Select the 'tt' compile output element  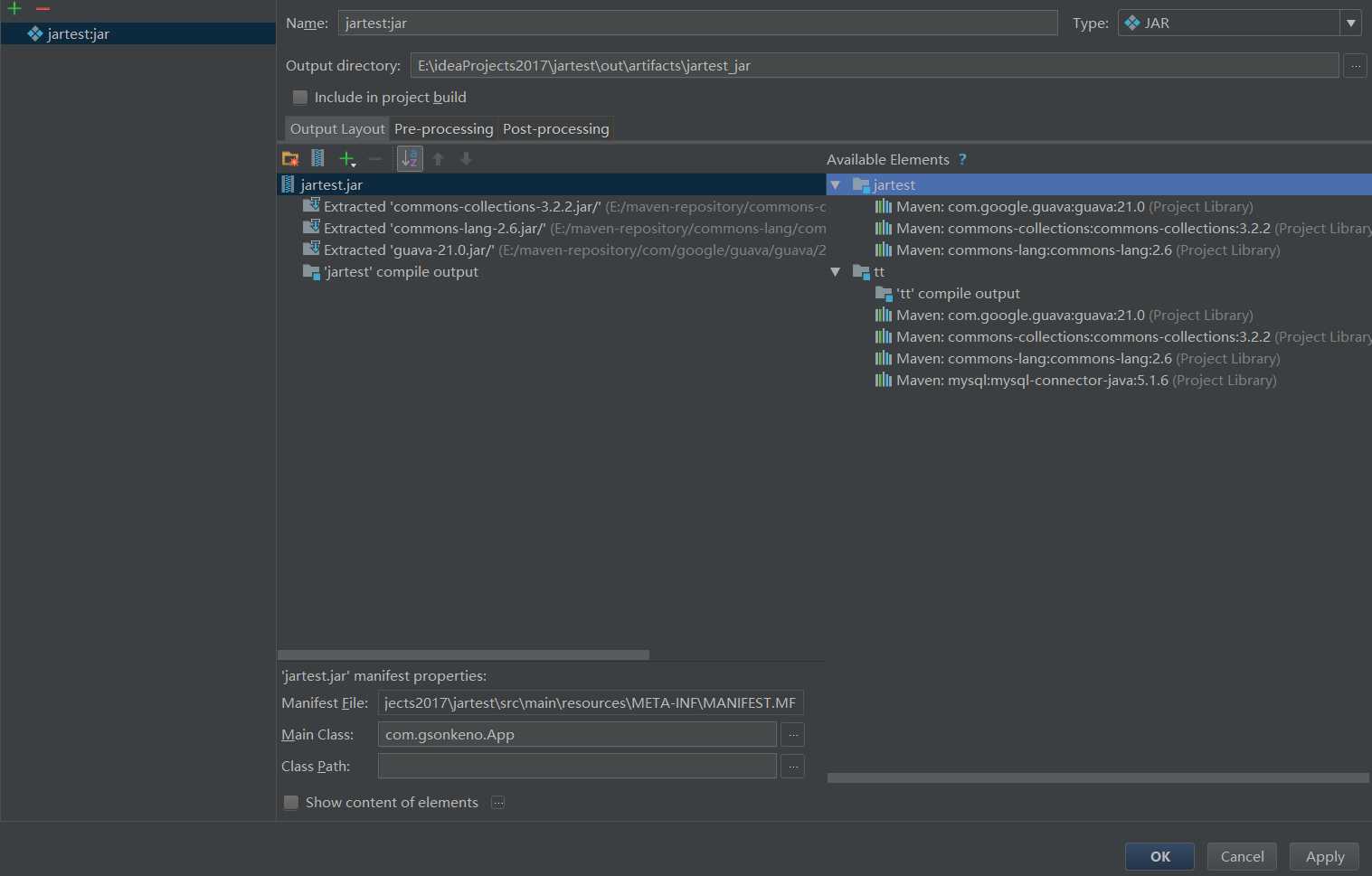pyautogui.click(x=947, y=293)
